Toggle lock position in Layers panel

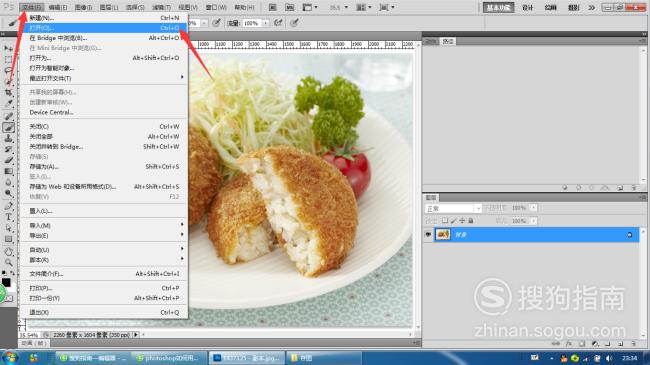point(462,221)
